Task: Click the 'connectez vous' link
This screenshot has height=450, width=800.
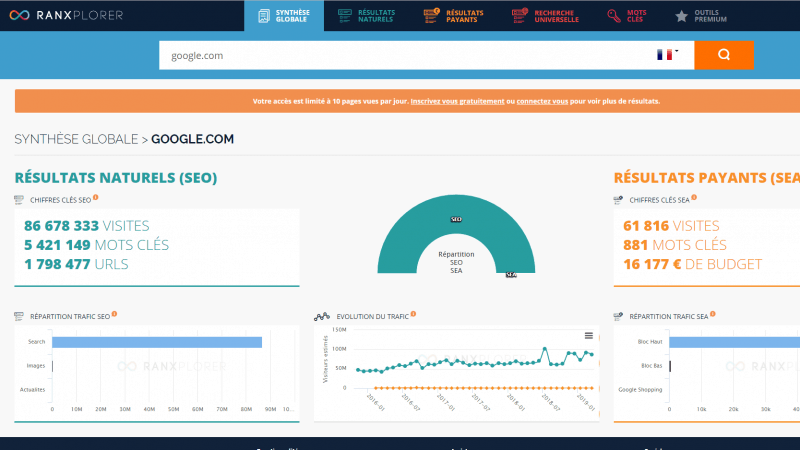Action: click(x=544, y=101)
